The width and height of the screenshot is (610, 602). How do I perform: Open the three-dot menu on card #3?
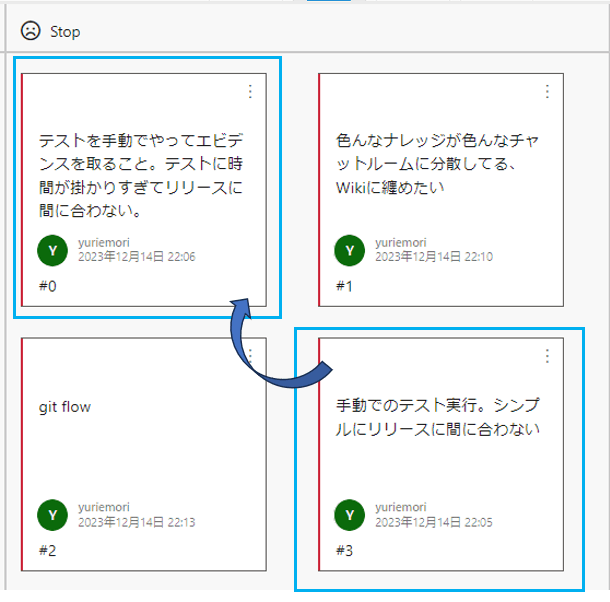pos(547,356)
